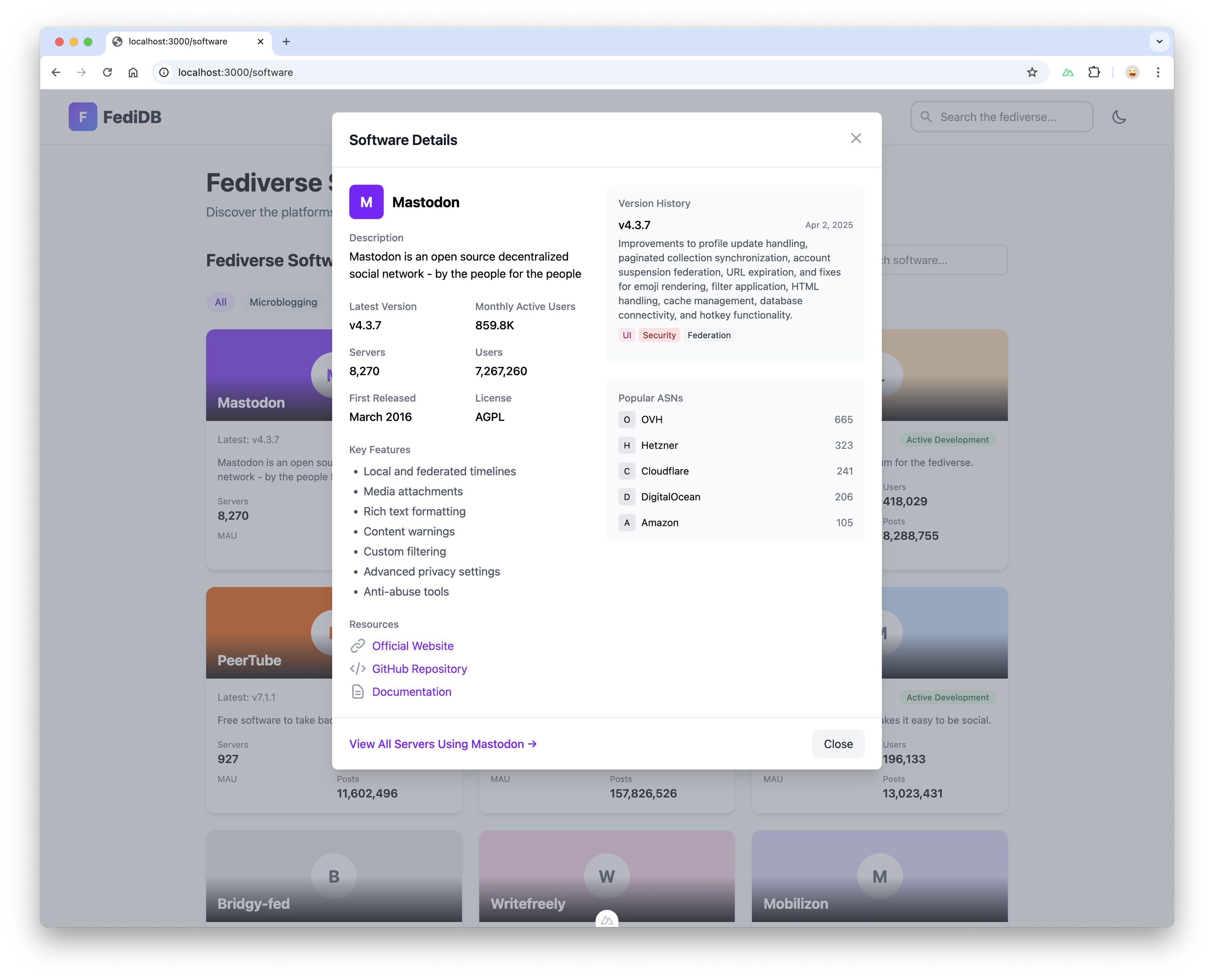Open the Documentation link
This screenshot has width=1214, height=980.
412,691
